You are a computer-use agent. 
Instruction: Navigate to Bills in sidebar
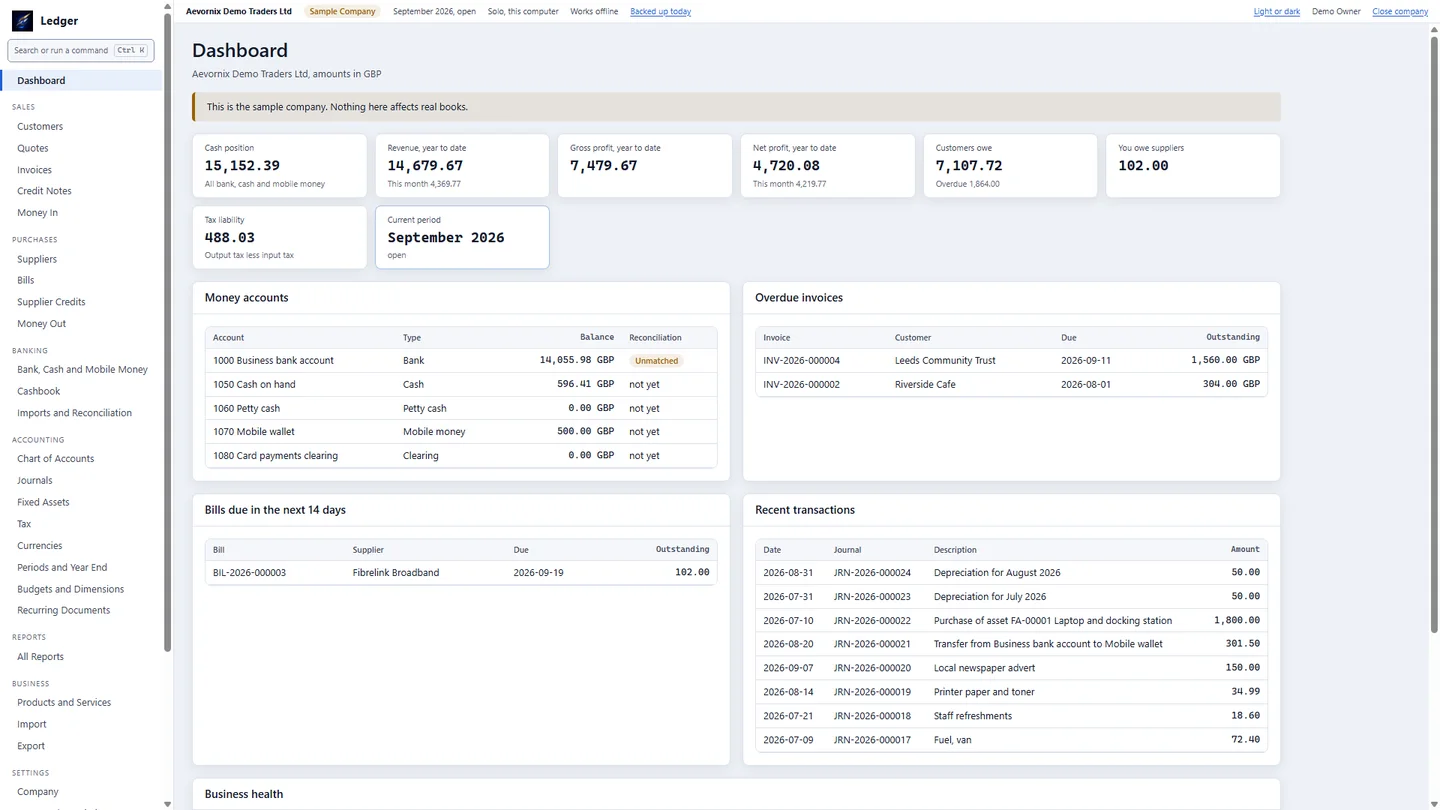pos(26,280)
